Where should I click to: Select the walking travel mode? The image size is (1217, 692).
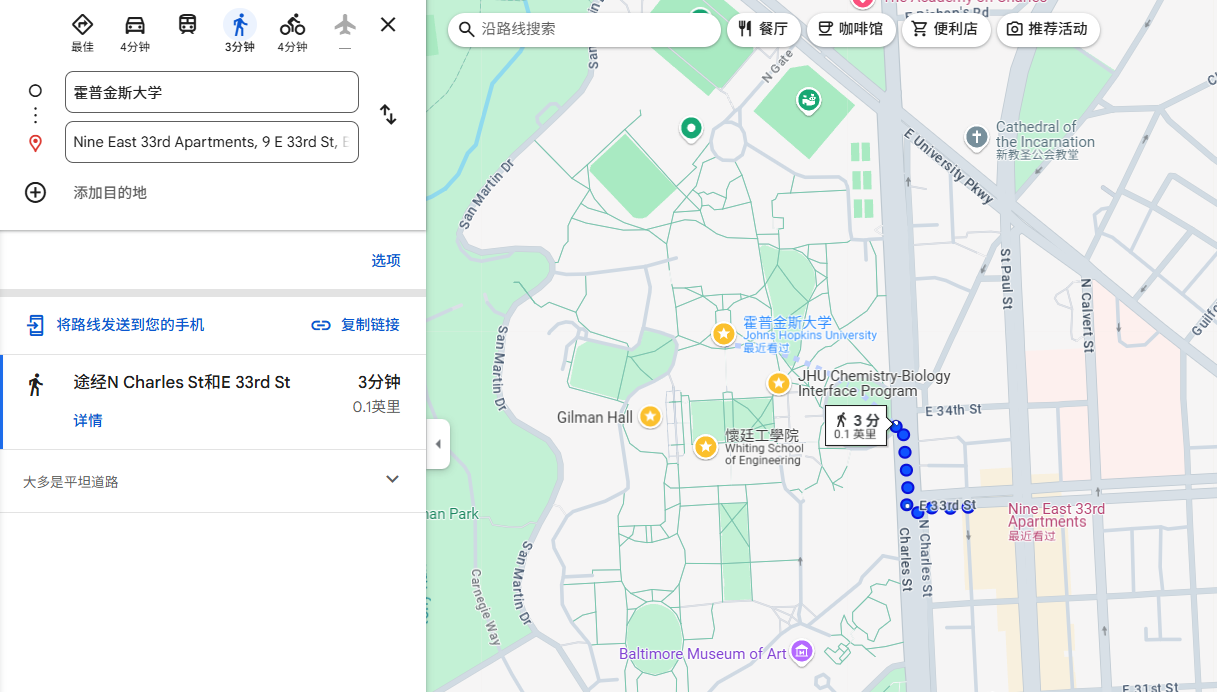point(240,26)
